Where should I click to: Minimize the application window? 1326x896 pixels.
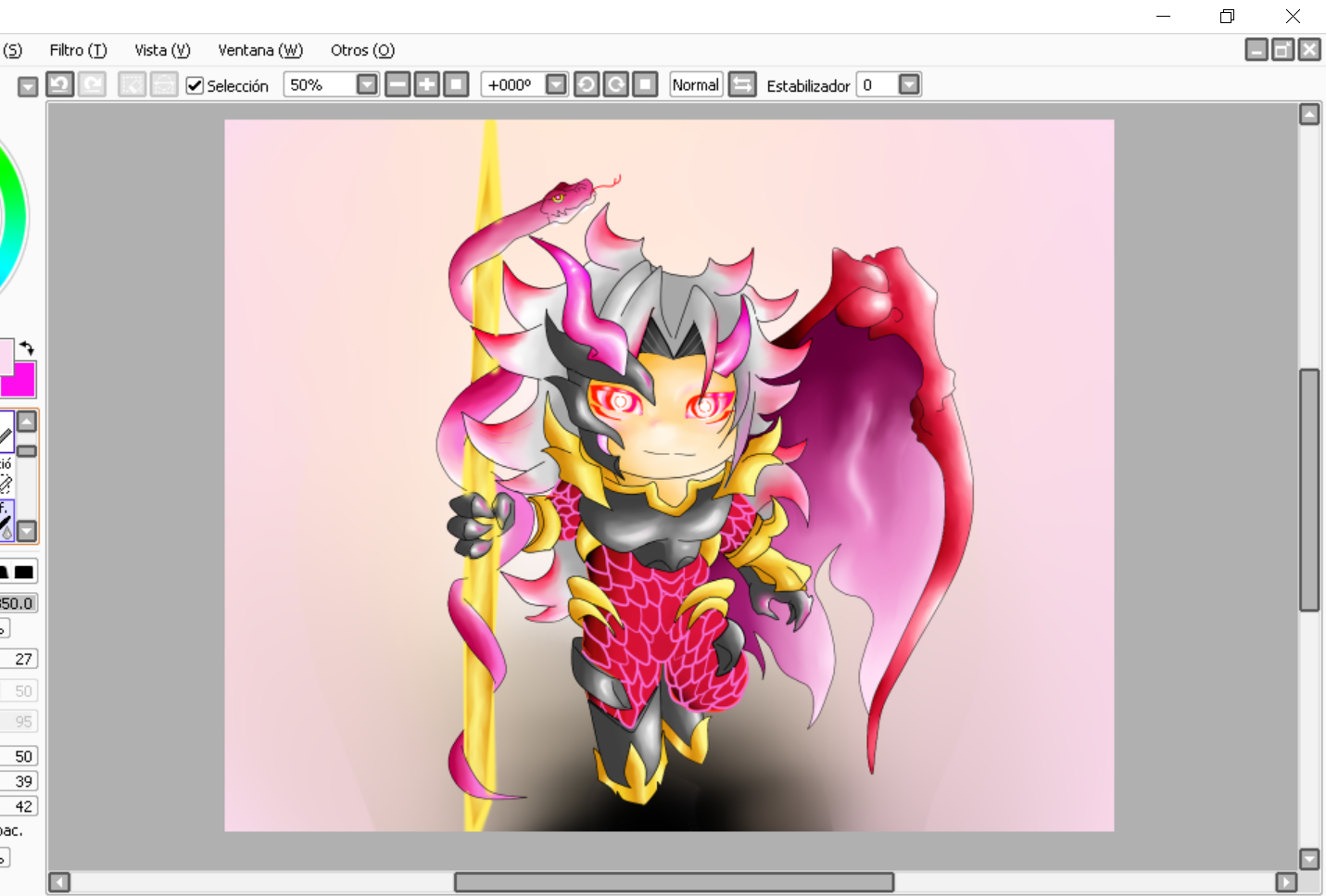pyautogui.click(x=1164, y=16)
